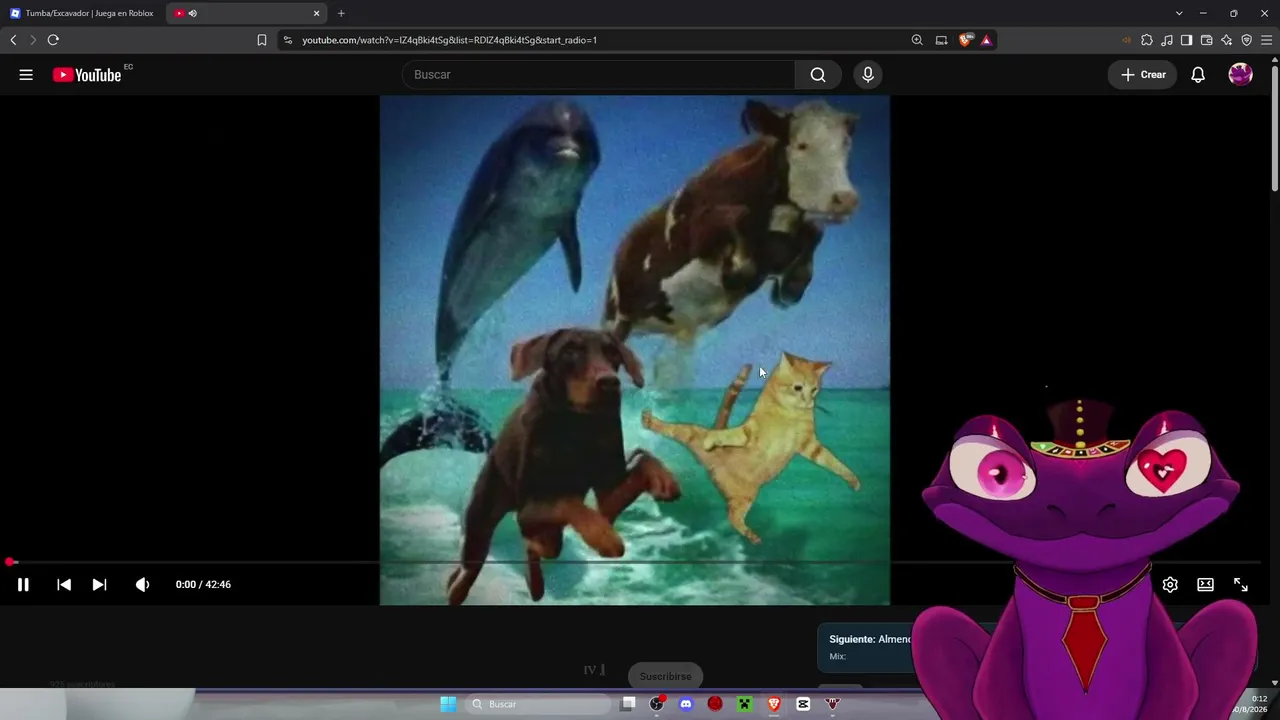Open the browser main menu
Viewport: 1280px width, 720px height.
(1267, 40)
